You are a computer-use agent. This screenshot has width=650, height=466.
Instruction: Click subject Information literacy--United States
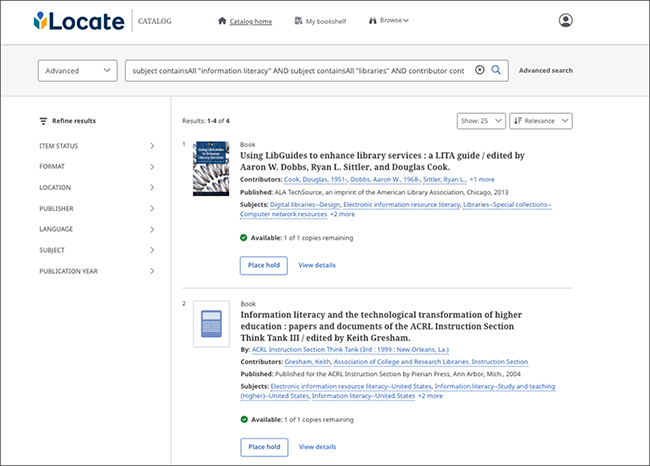coord(363,396)
